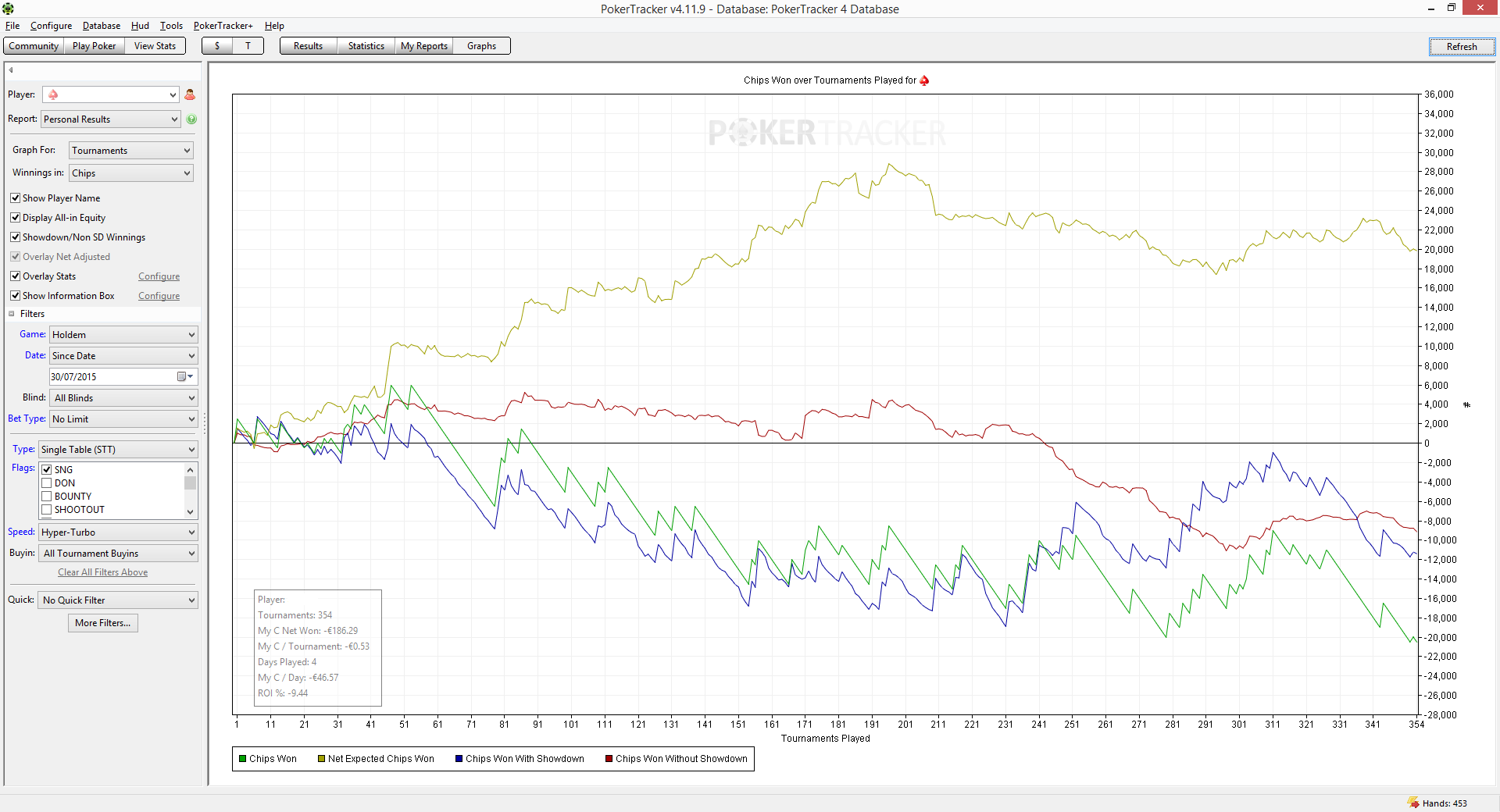Switch to the My Reports tab
Image resolution: width=1500 pixels, height=812 pixels.
coord(424,46)
